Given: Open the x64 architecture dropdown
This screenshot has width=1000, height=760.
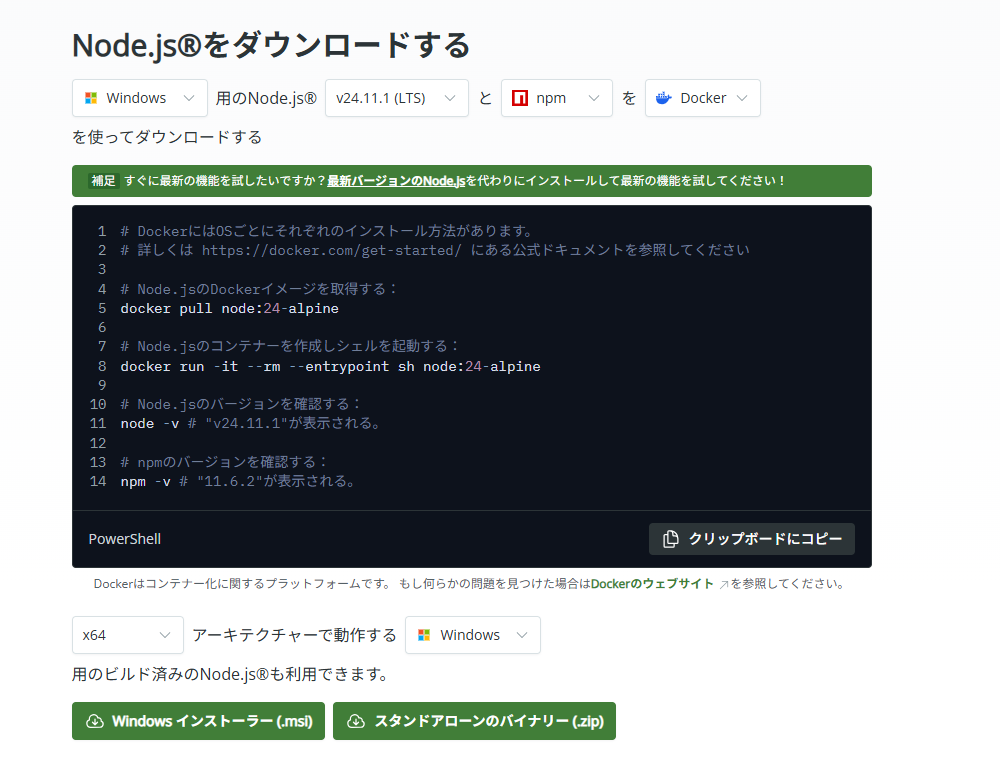Looking at the screenshot, I should click(x=128, y=635).
